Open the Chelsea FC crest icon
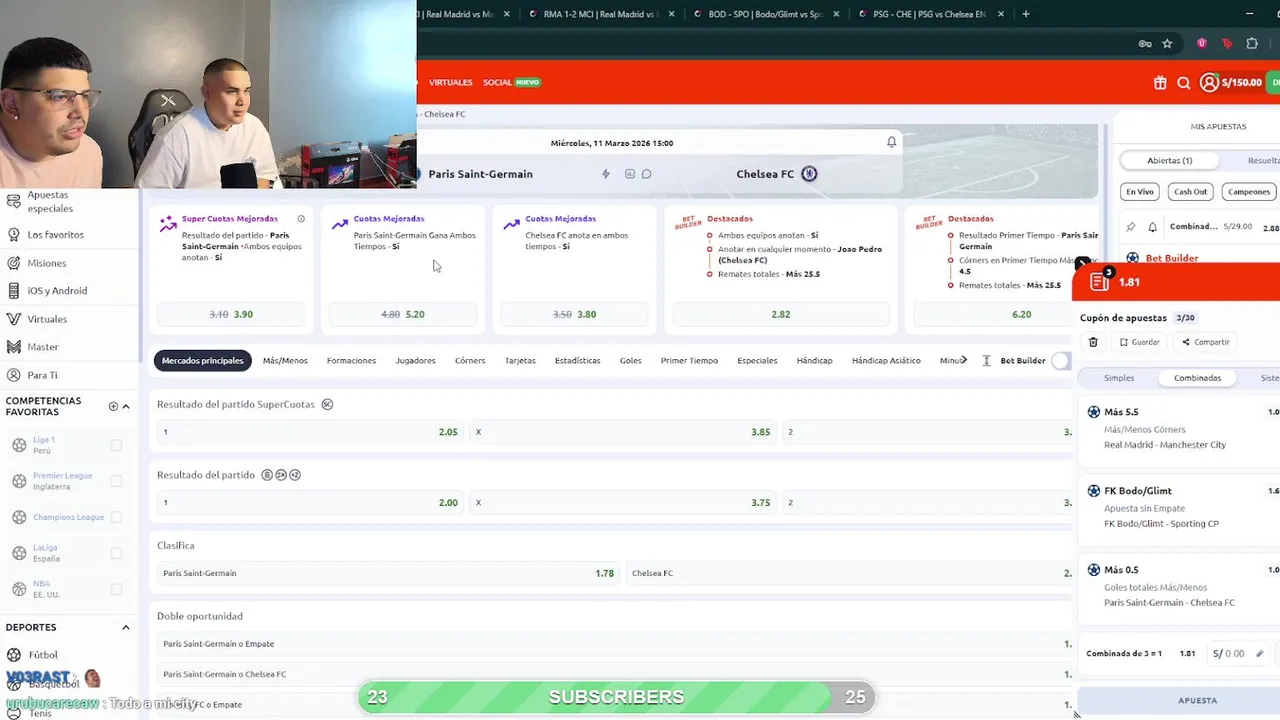 coord(809,174)
